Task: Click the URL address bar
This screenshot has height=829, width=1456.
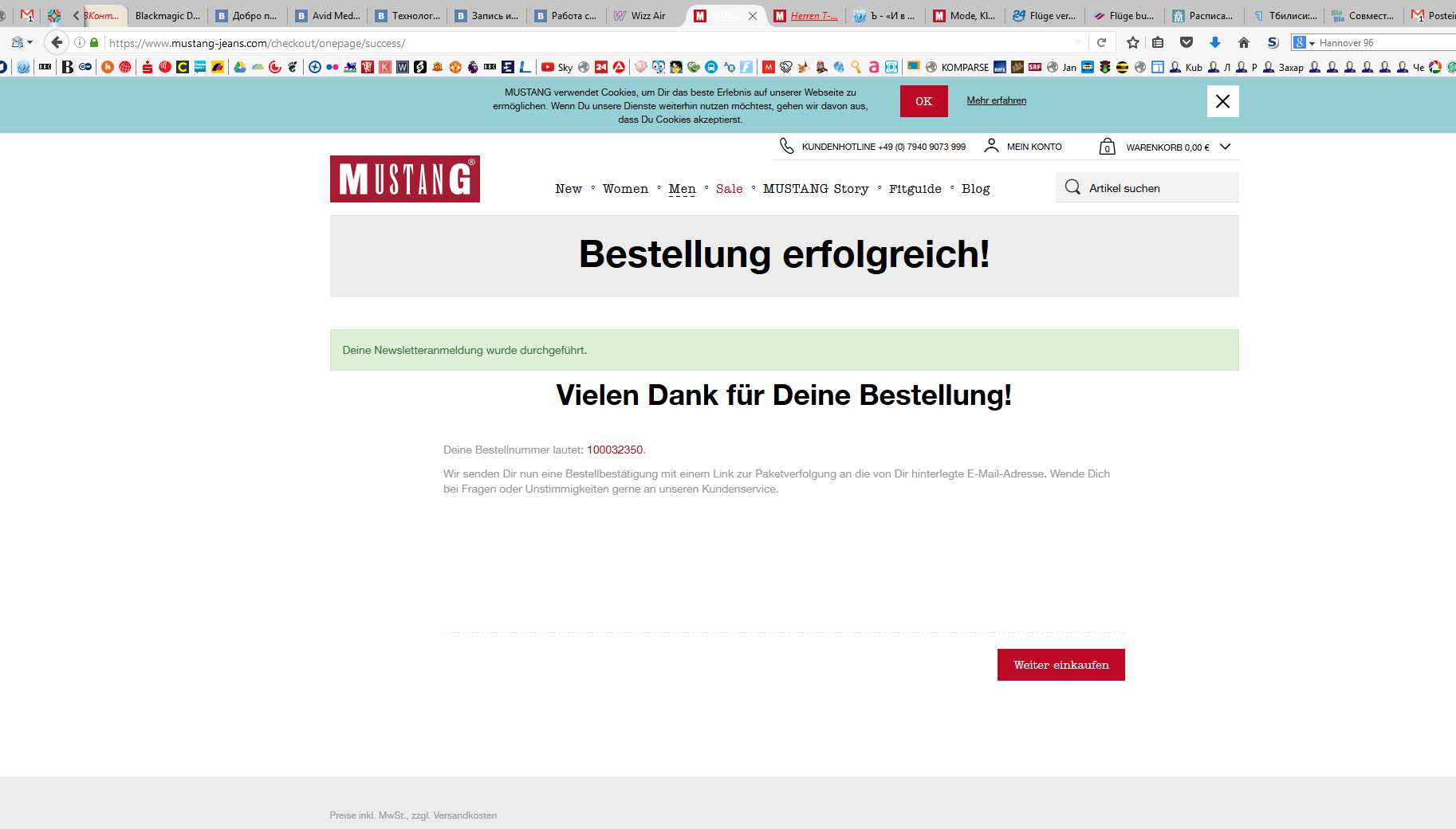Action: tap(590, 42)
